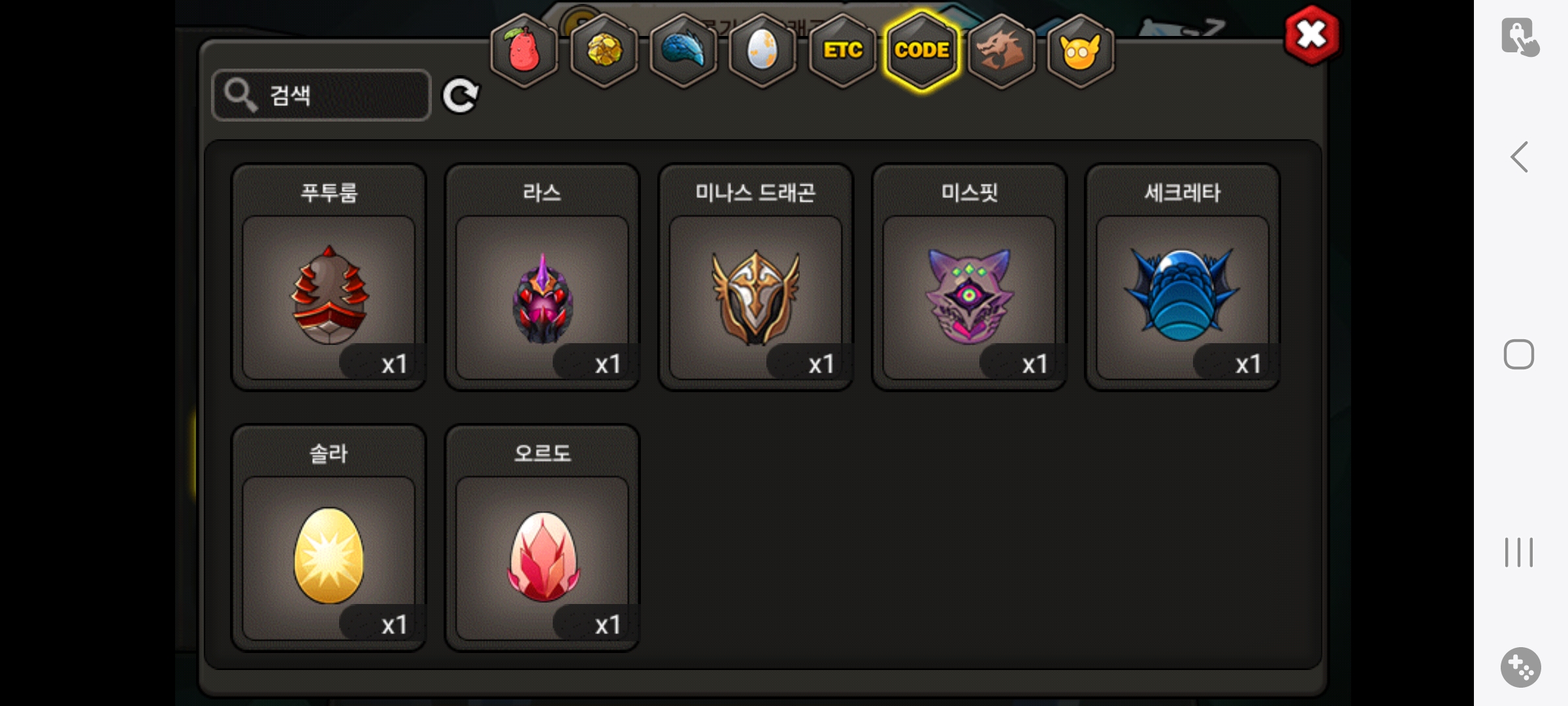
Task: Select the 푸투룸 egg item
Action: 329,277
